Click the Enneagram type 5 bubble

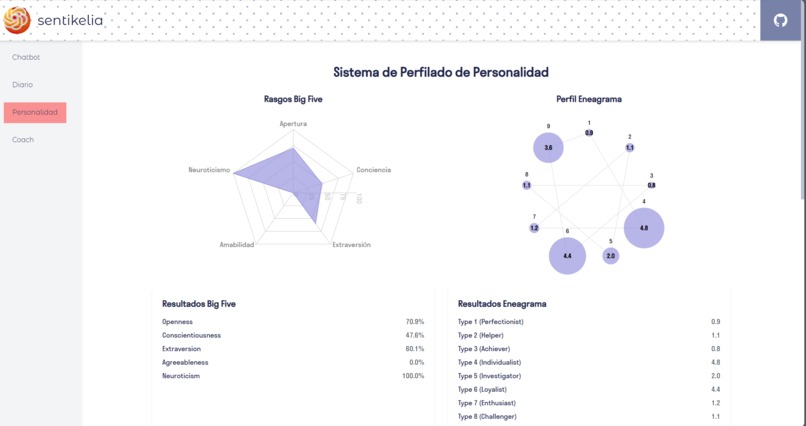click(611, 256)
